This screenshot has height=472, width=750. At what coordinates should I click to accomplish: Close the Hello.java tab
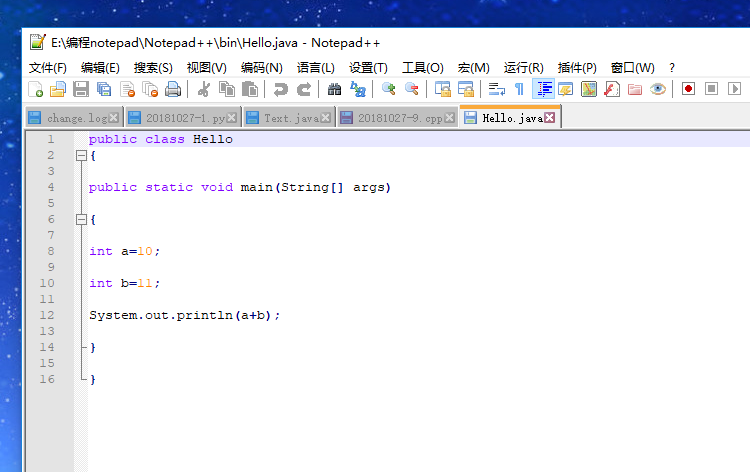pos(550,118)
